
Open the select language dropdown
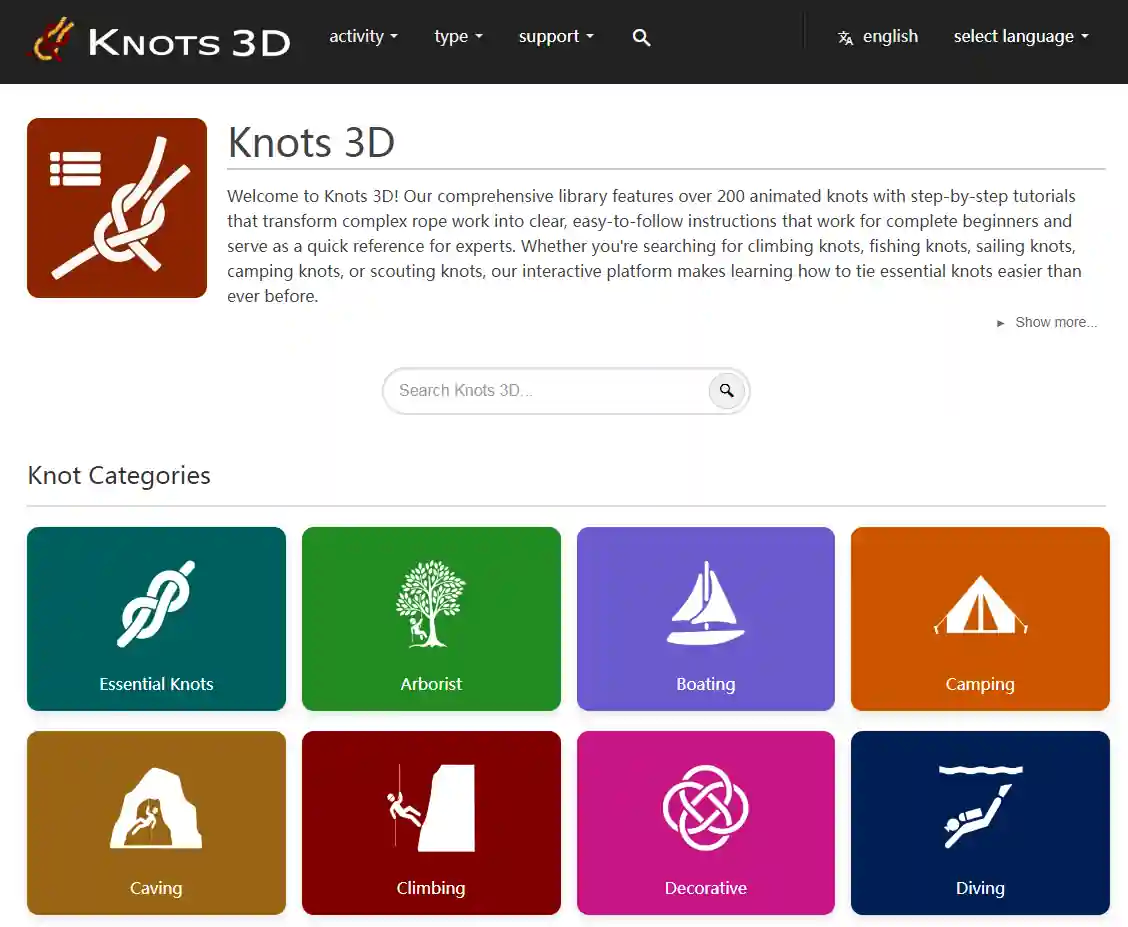click(1020, 37)
